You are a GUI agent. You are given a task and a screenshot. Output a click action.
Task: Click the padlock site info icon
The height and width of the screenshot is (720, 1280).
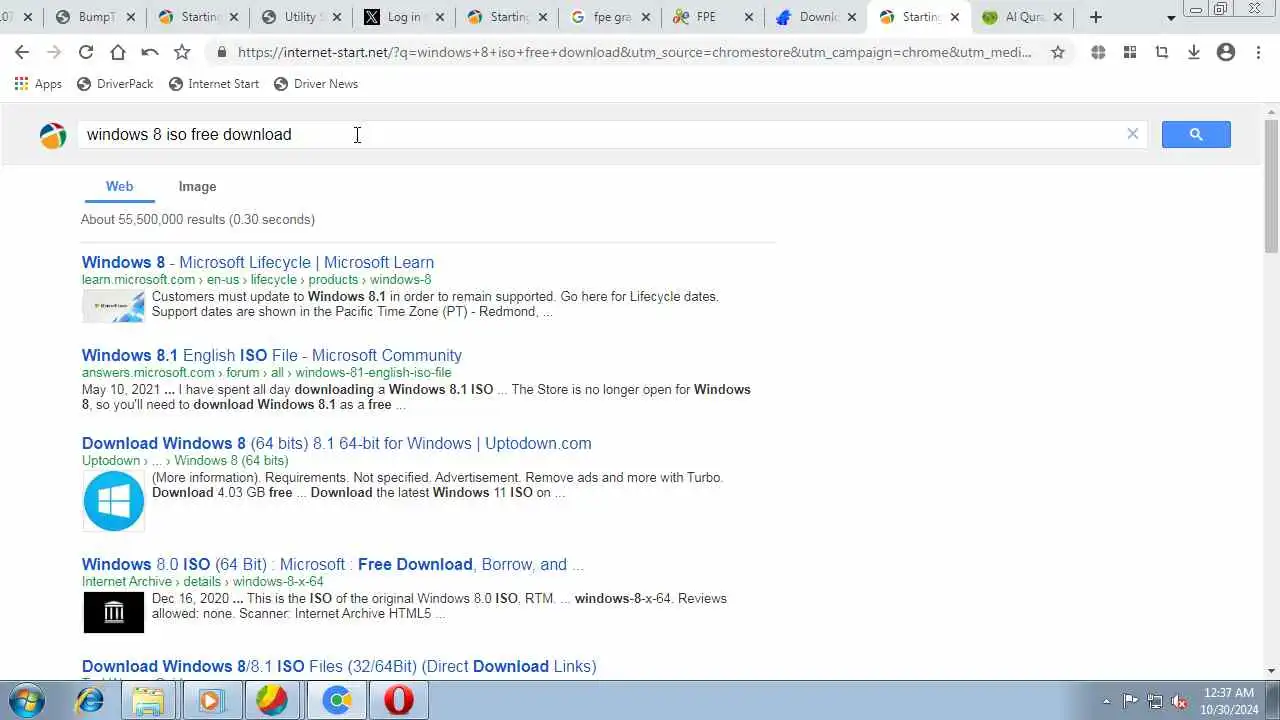[x=221, y=53]
